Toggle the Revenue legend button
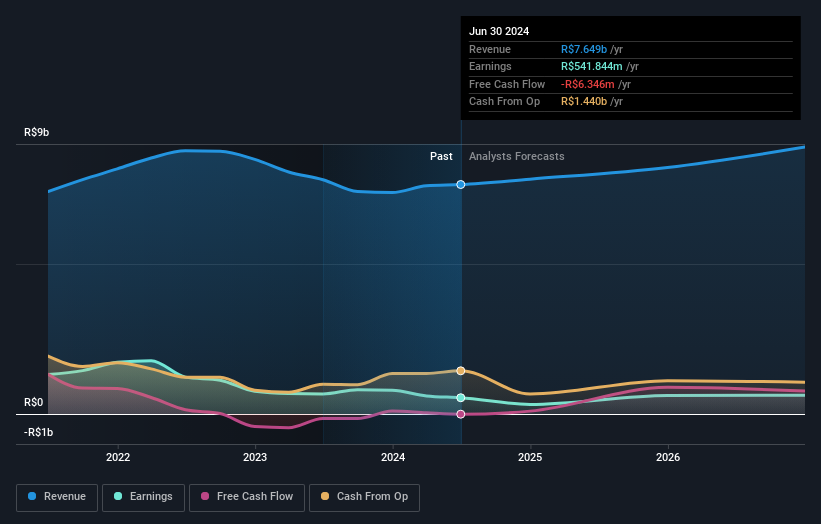821x524 pixels. click(57, 497)
